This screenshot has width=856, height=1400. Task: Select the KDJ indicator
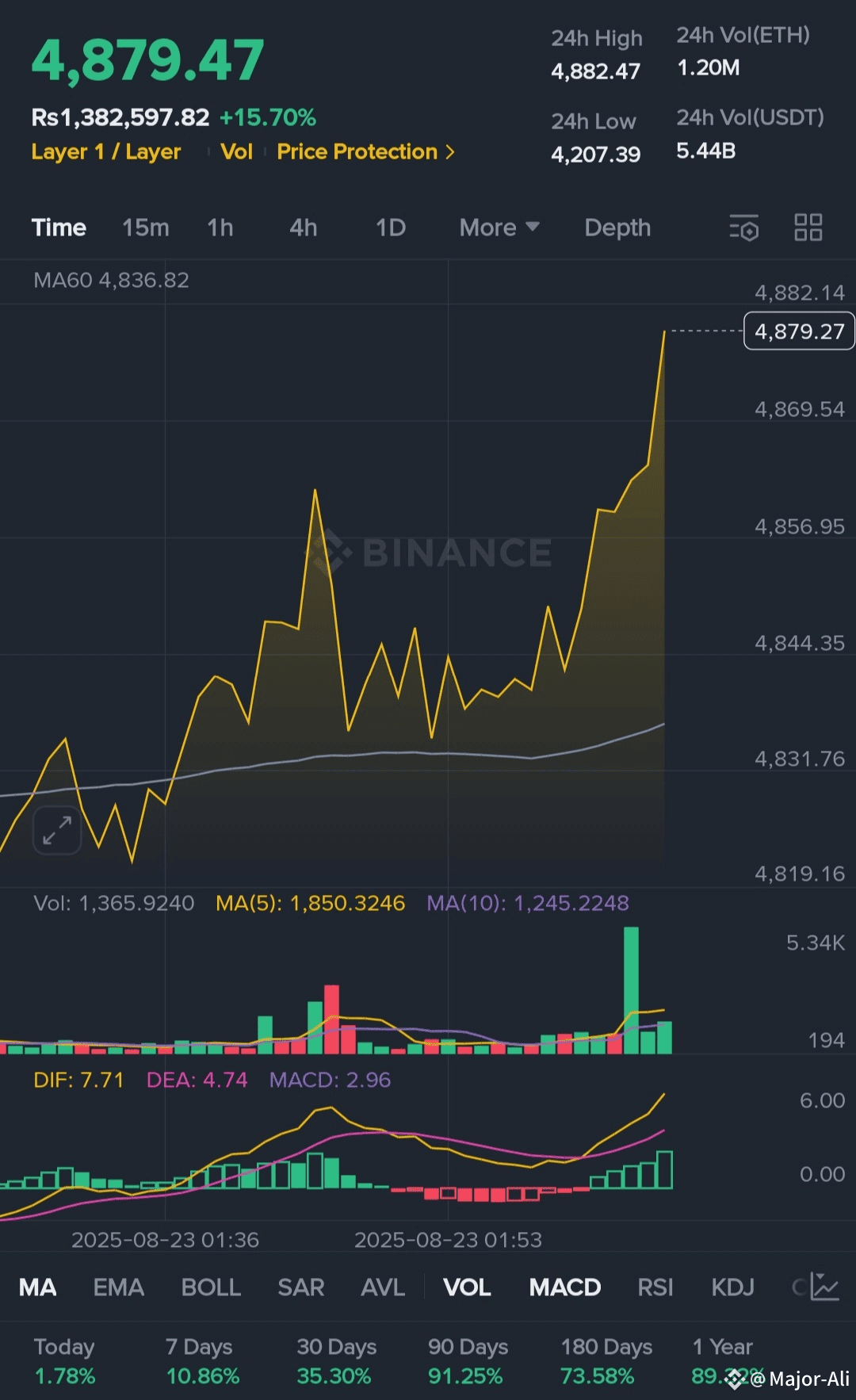[732, 1287]
